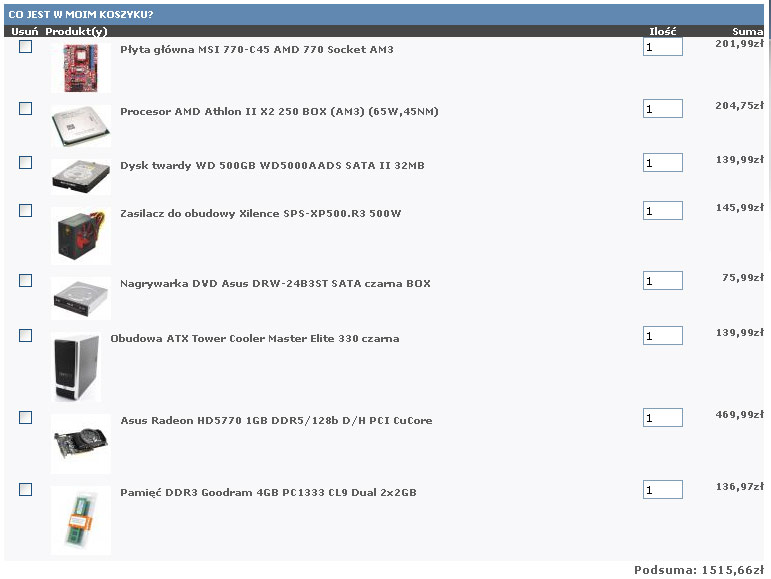Open MSI motherboard product thumbnail
The image size is (771, 579).
81,68
